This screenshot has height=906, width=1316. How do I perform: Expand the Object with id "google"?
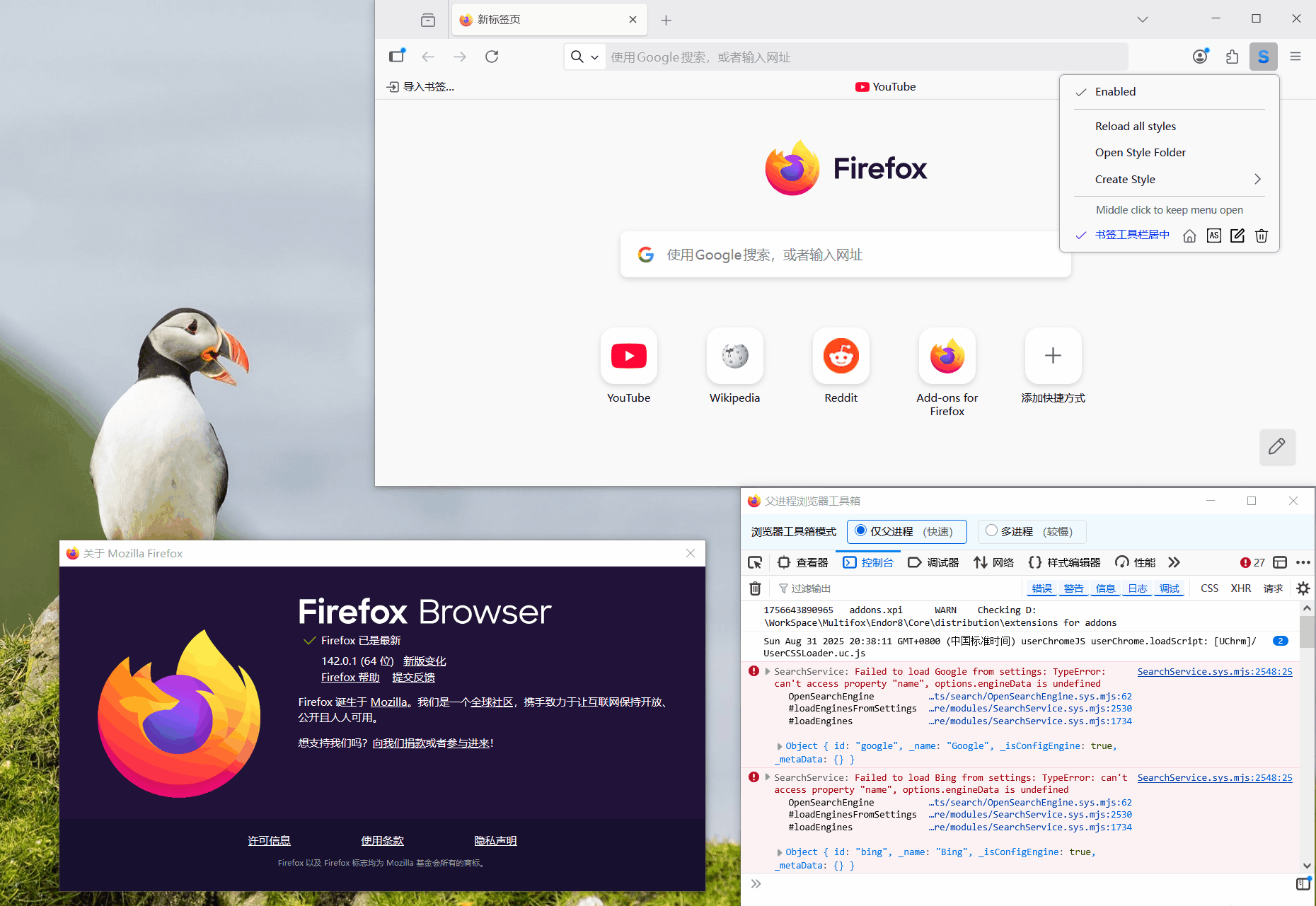click(x=780, y=746)
